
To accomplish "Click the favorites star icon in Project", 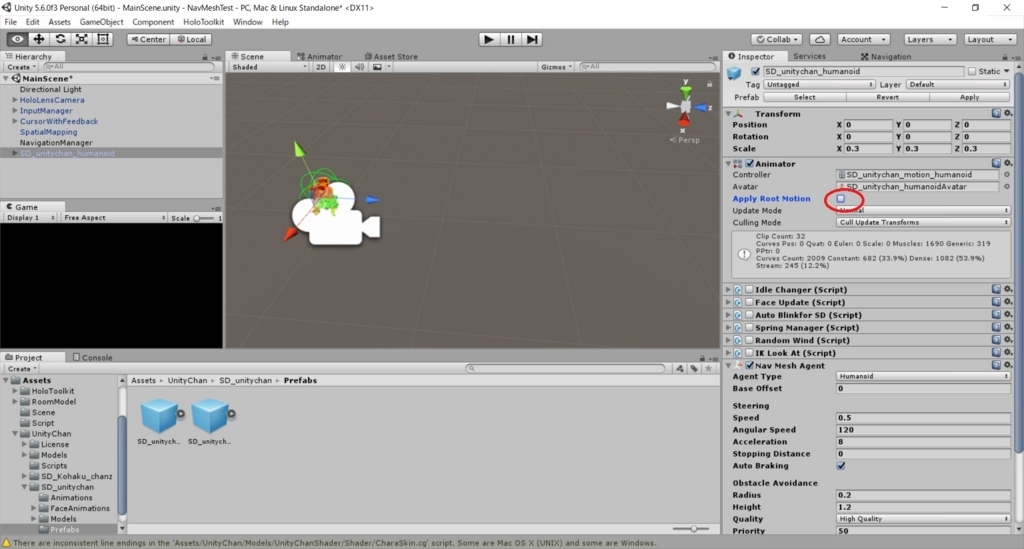I will click(x=708, y=368).
